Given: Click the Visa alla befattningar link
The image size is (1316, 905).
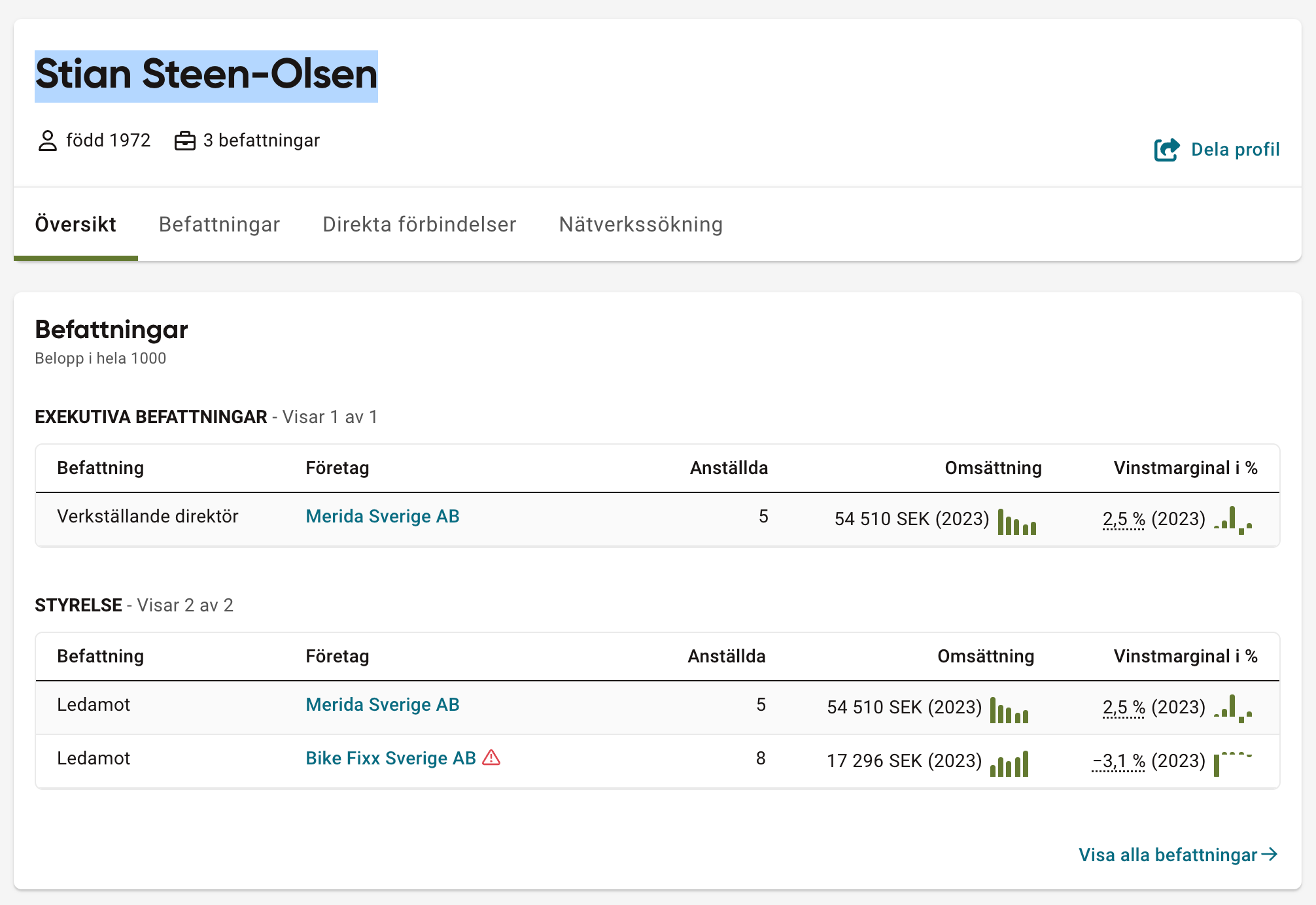Looking at the screenshot, I should (1168, 855).
